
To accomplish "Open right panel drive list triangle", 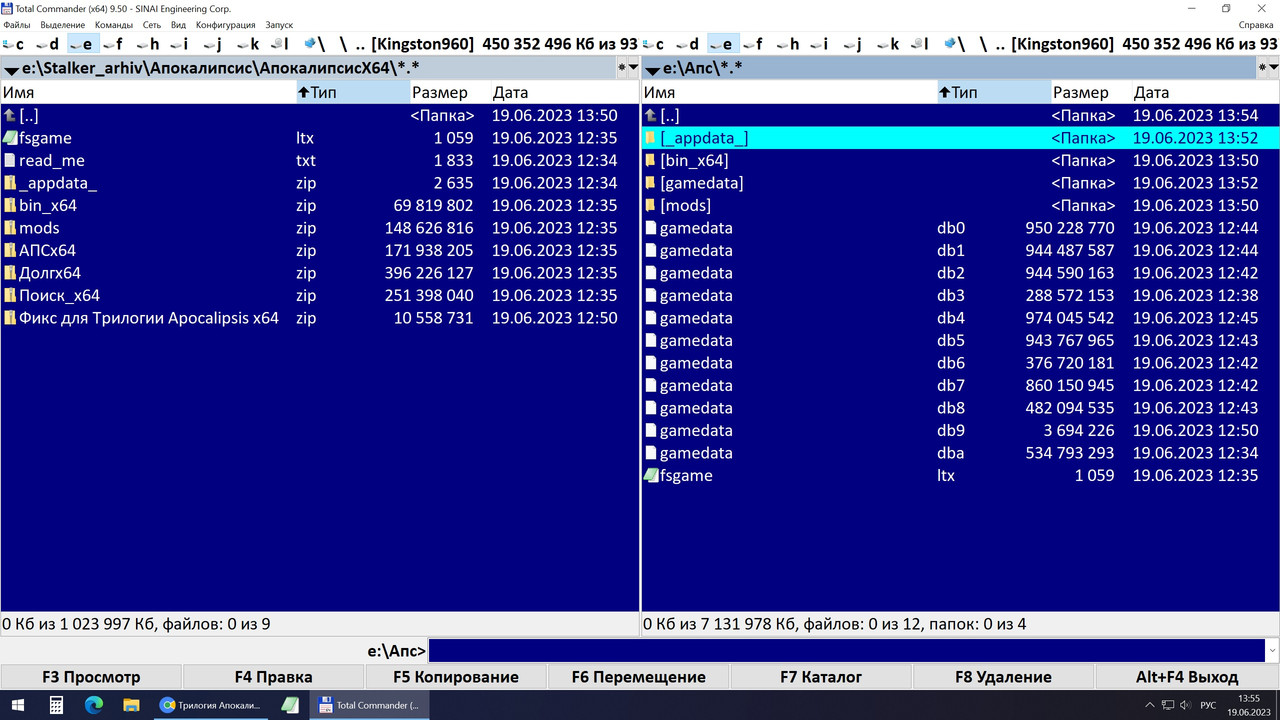I will tap(651, 70).
